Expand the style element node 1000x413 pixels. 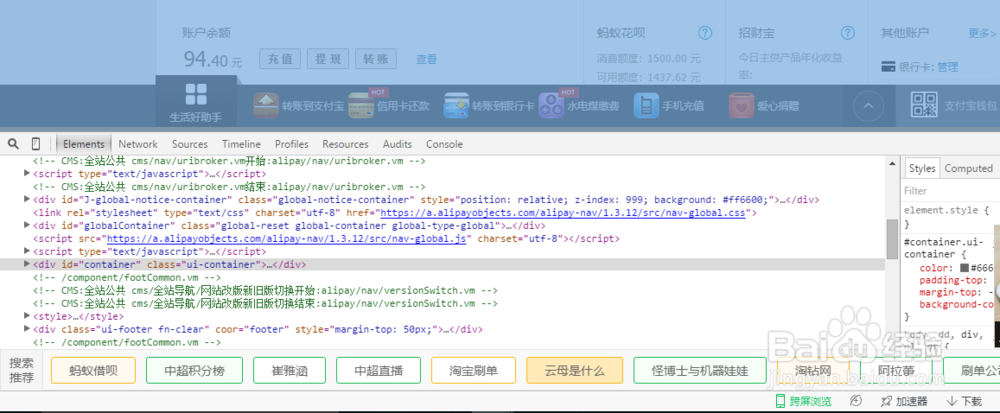point(27,316)
